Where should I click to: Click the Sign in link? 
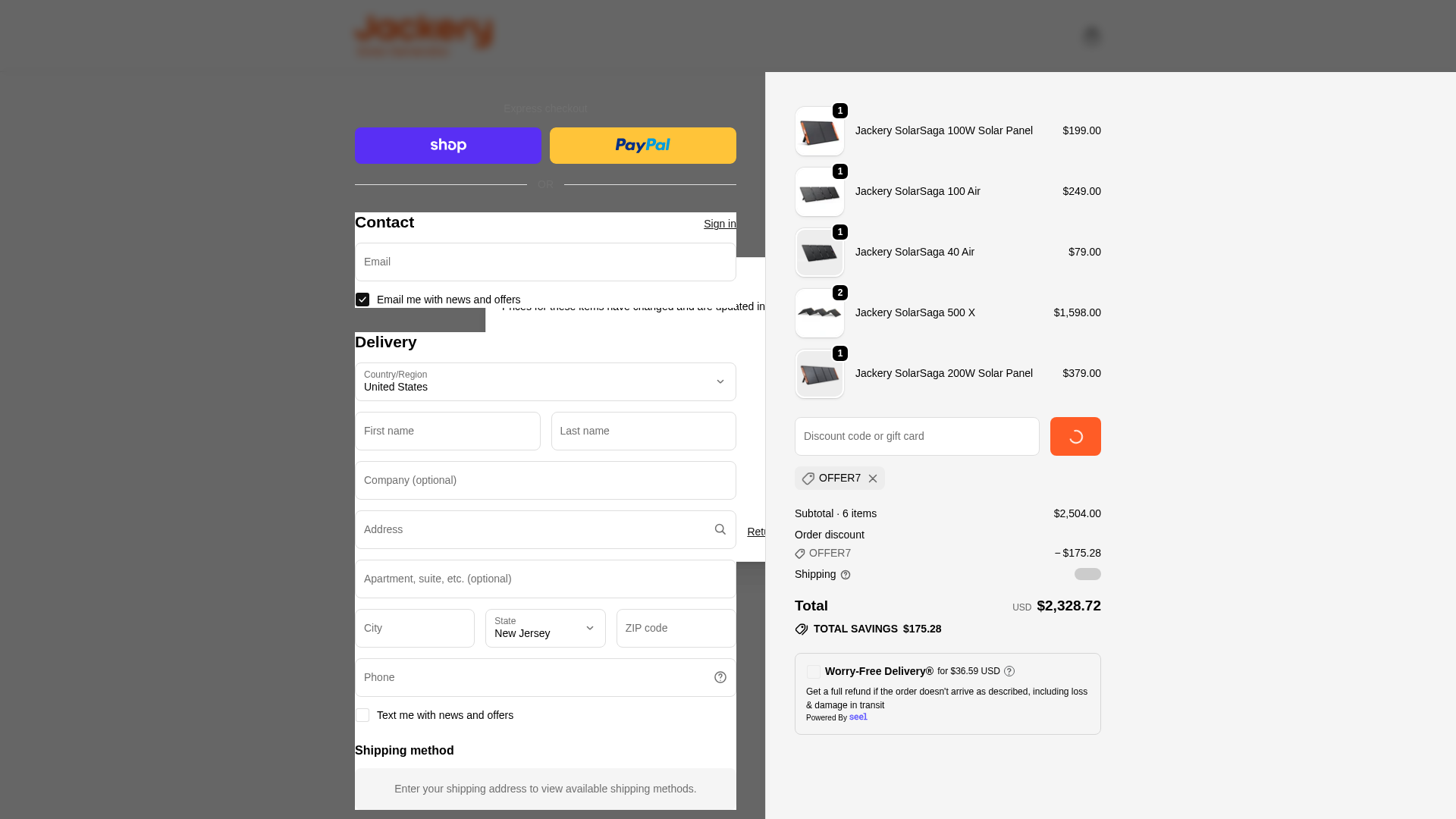[719, 224]
